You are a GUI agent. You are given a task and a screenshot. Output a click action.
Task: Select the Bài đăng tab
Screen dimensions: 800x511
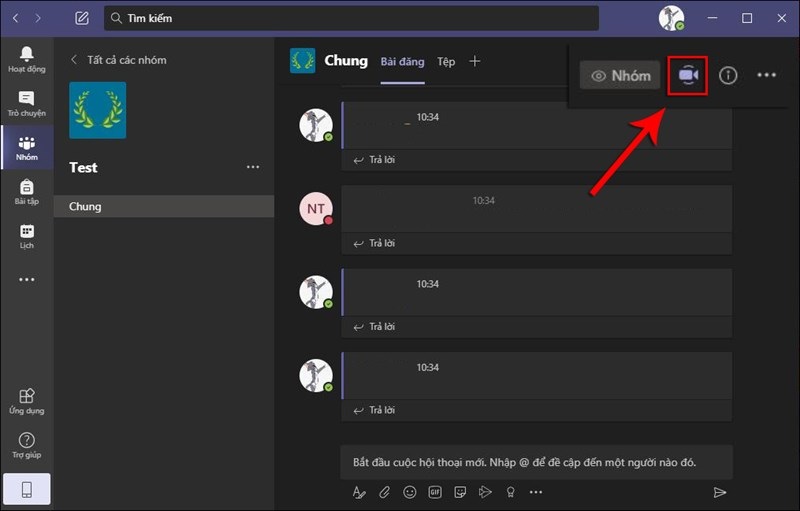[x=402, y=62]
